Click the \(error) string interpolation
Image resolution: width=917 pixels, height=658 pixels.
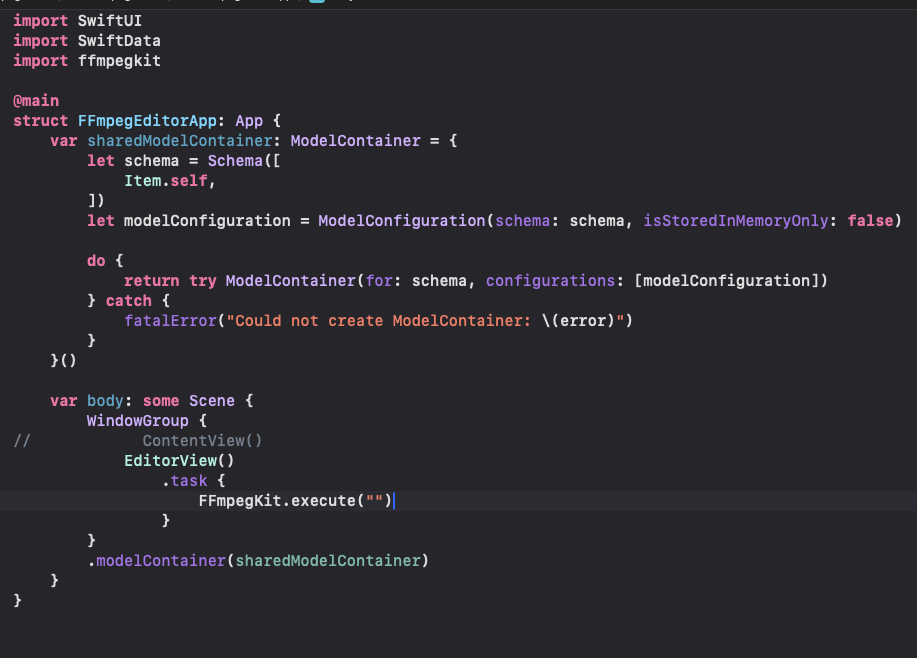click(578, 321)
